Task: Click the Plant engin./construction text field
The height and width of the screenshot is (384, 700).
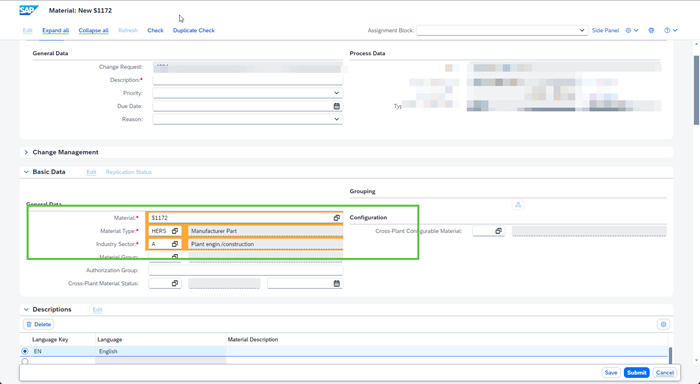Action: [x=266, y=244]
